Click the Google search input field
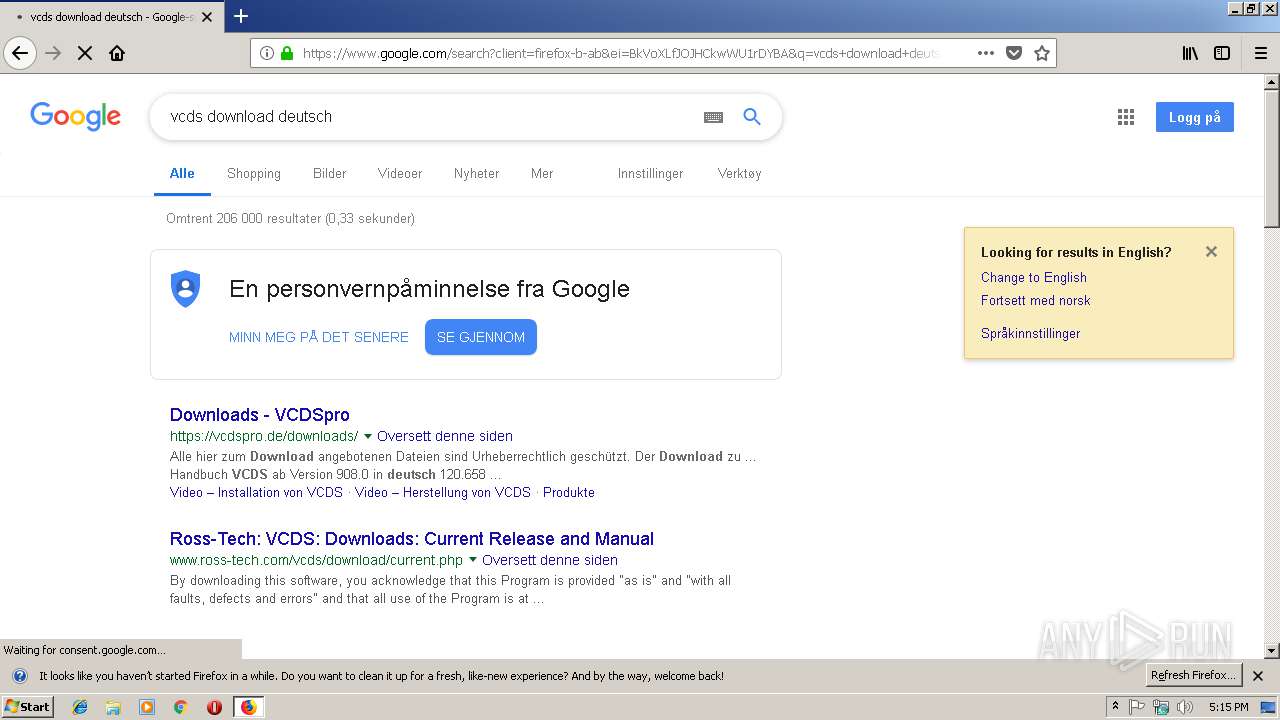1280x720 pixels. click(x=430, y=117)
